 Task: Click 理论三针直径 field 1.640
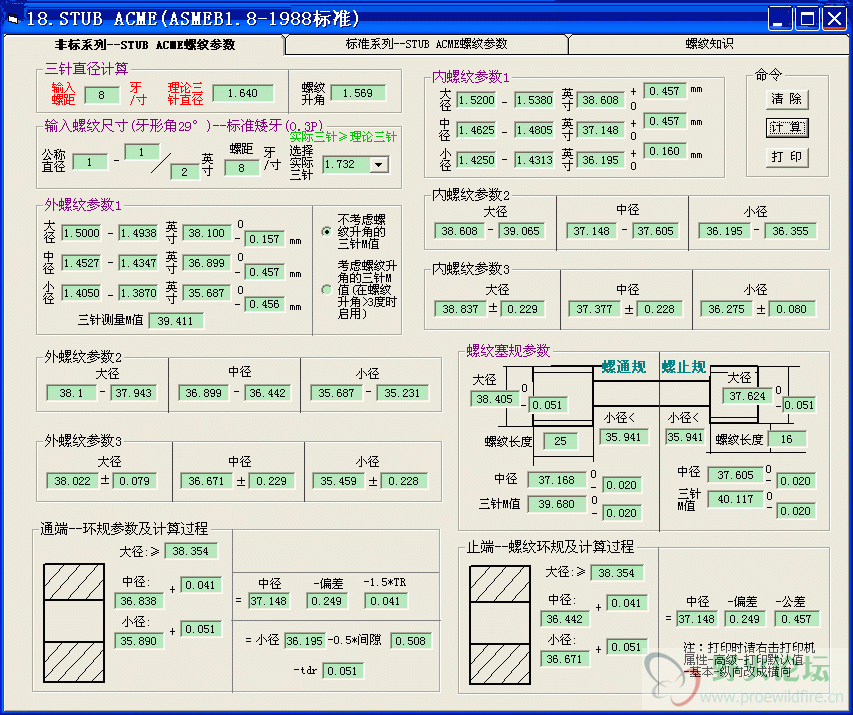pos(243,94)
